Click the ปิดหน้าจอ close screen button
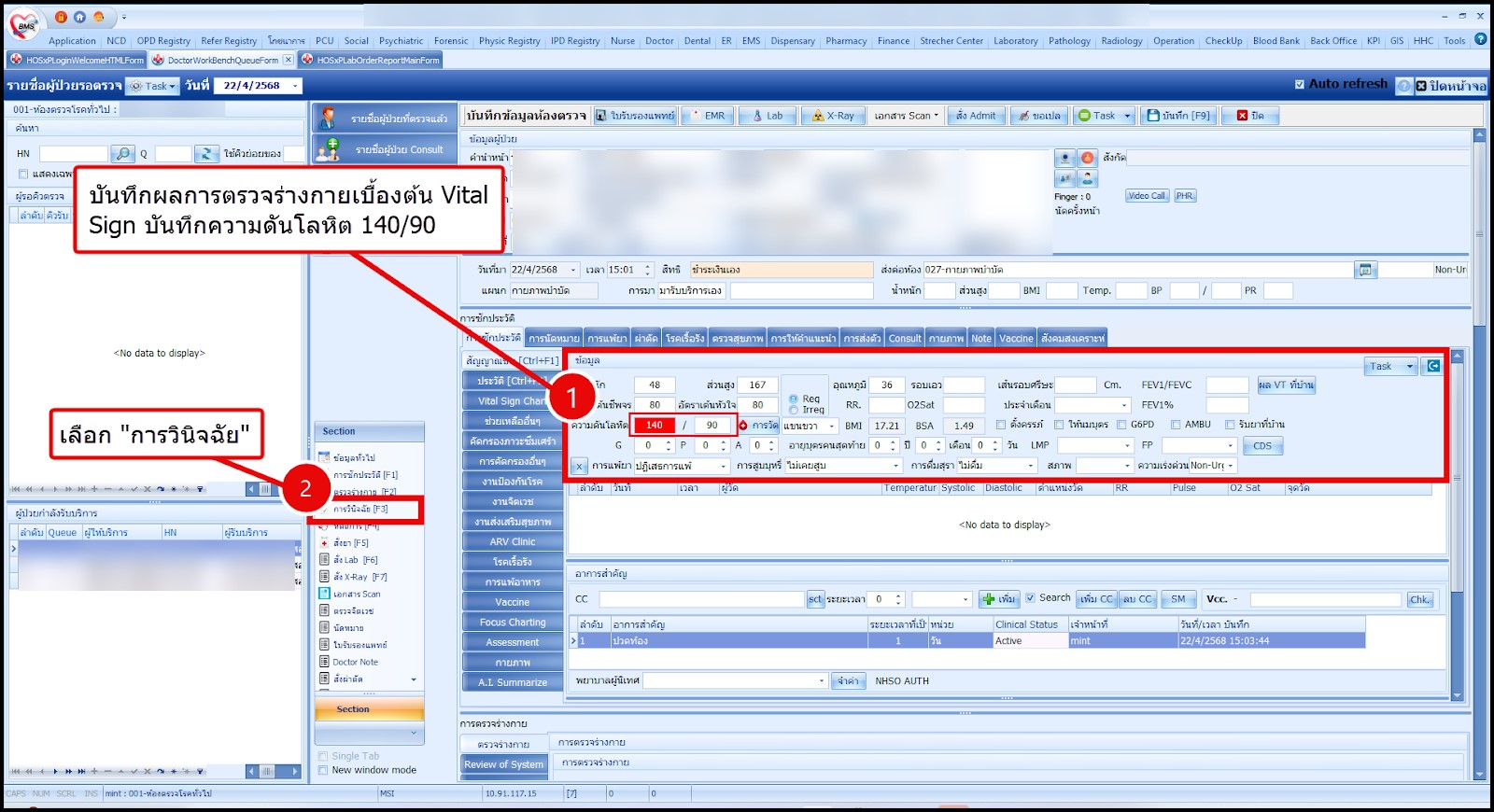The width and height of the screenshot is (1494, 812). click(1451, 86)
